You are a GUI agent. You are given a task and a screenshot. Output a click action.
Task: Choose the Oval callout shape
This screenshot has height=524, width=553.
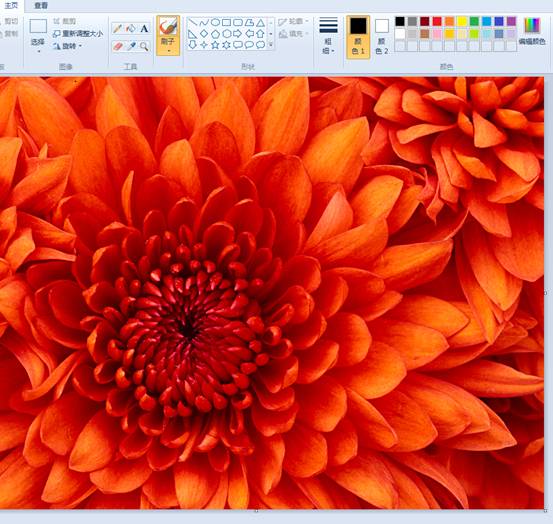[x=249, y=45]
